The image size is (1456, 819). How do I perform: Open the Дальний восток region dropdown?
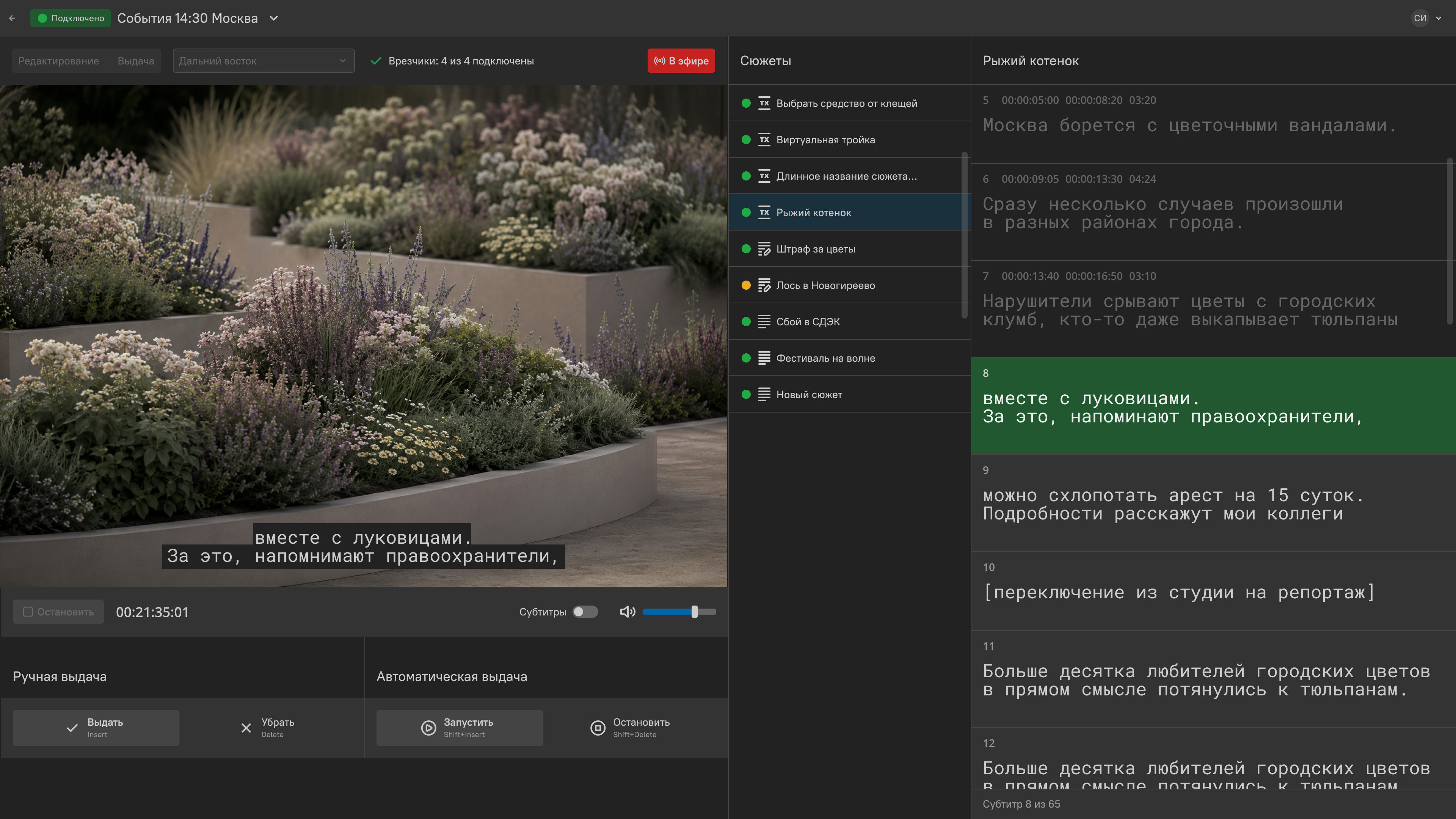point(264,61)
